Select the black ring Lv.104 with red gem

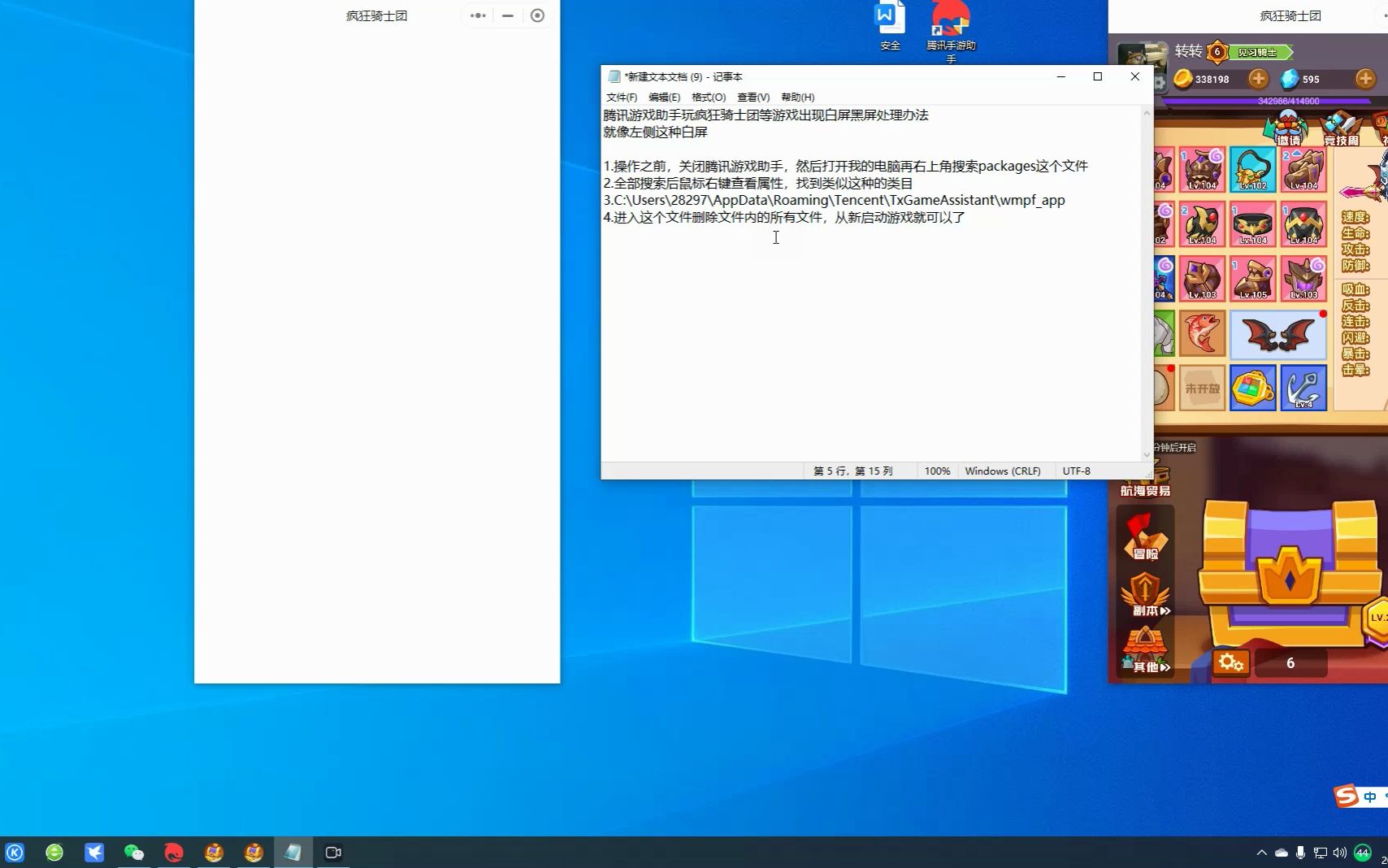coord(1303,224)
